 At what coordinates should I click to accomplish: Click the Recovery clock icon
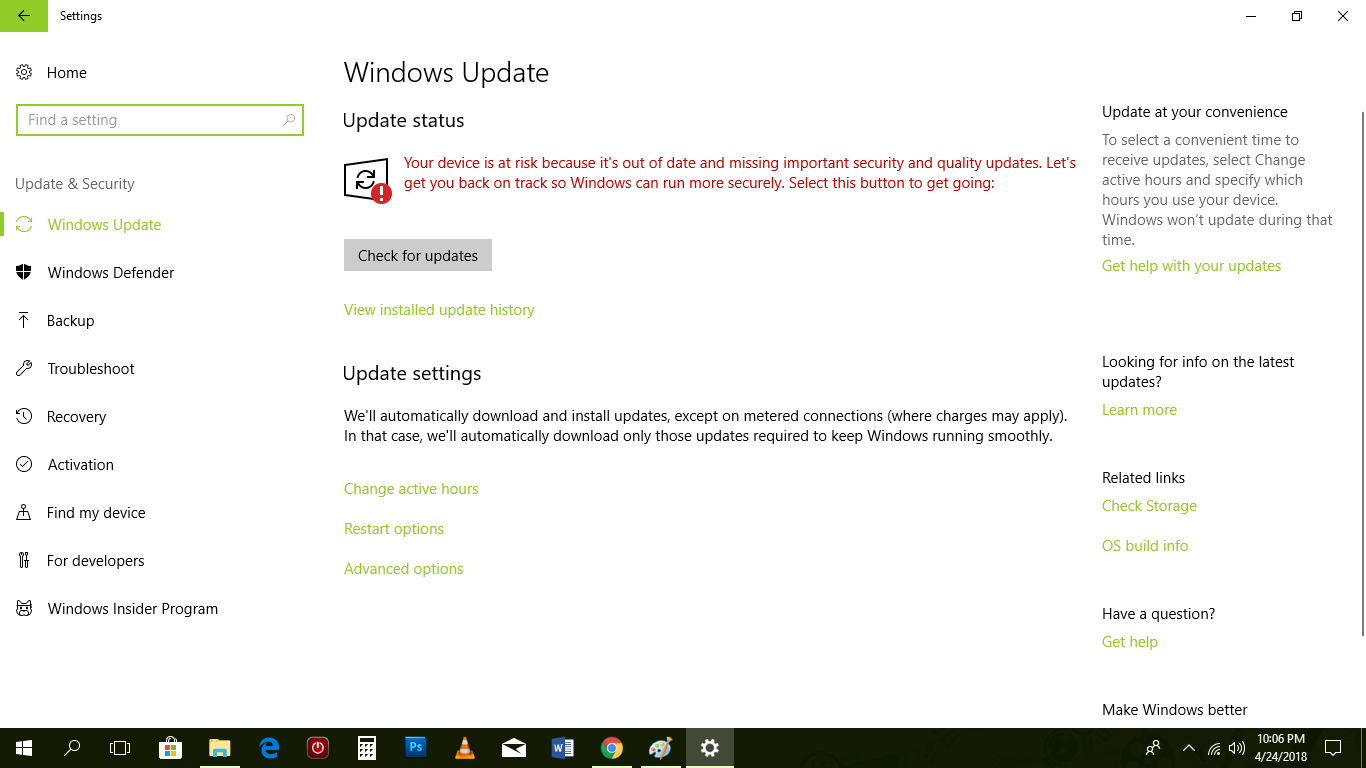[24, 417]
